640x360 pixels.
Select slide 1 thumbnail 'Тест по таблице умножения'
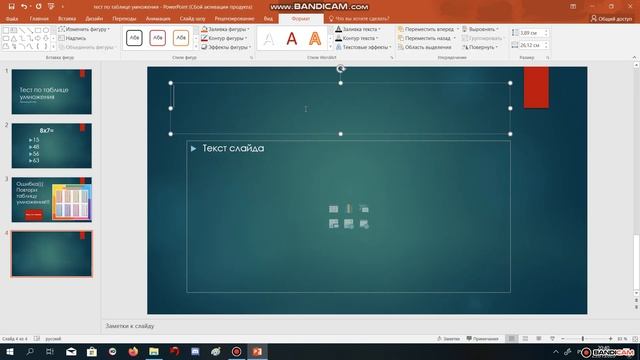[52, 91]
